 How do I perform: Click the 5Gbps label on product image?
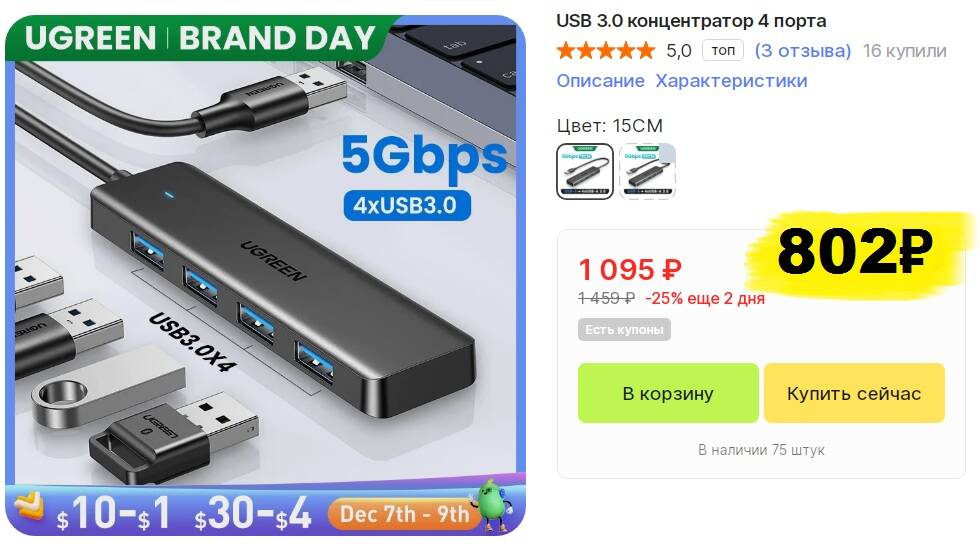tap(424, 157)
